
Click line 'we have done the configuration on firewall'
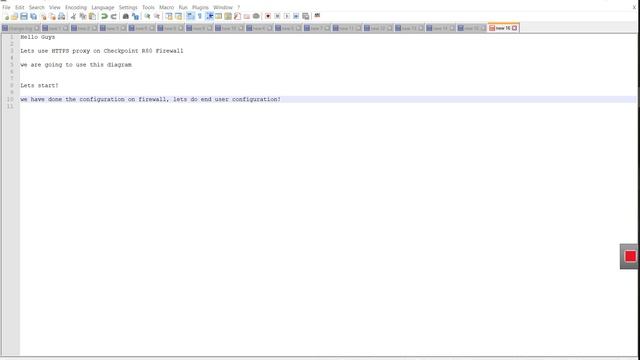150,100
